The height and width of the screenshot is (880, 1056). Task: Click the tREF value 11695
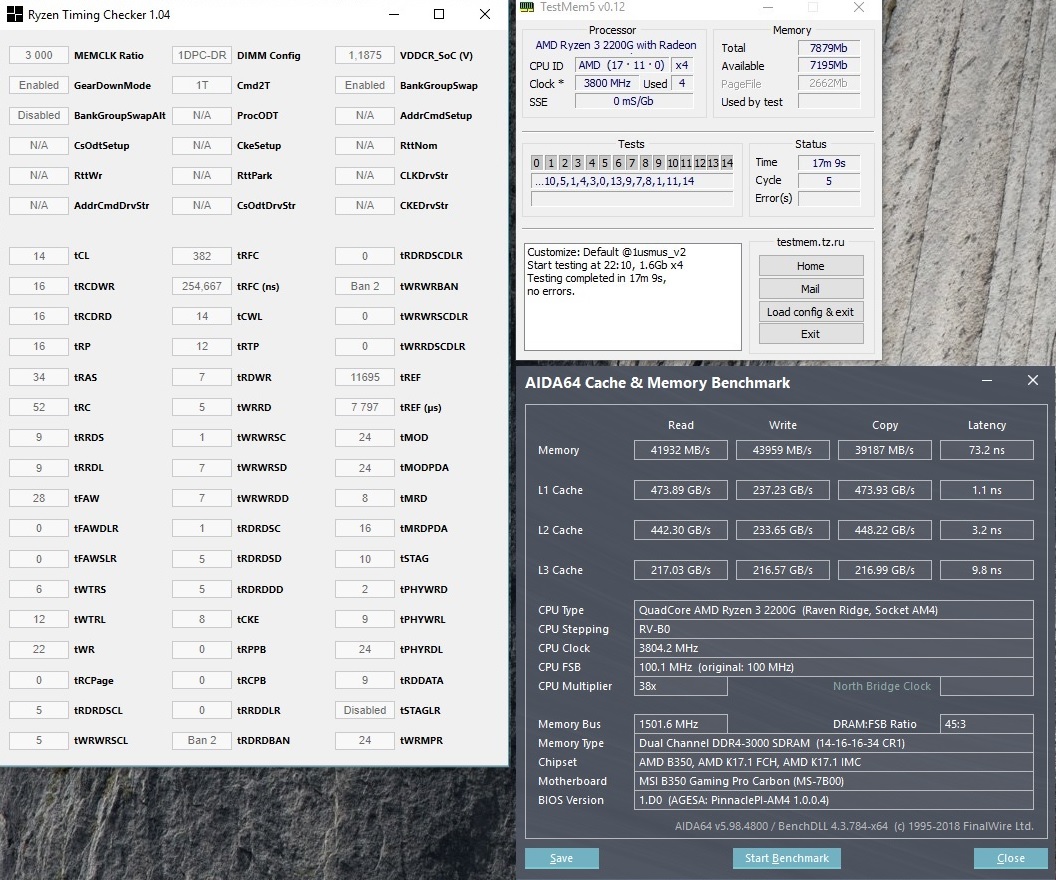(x=365, y=377)
